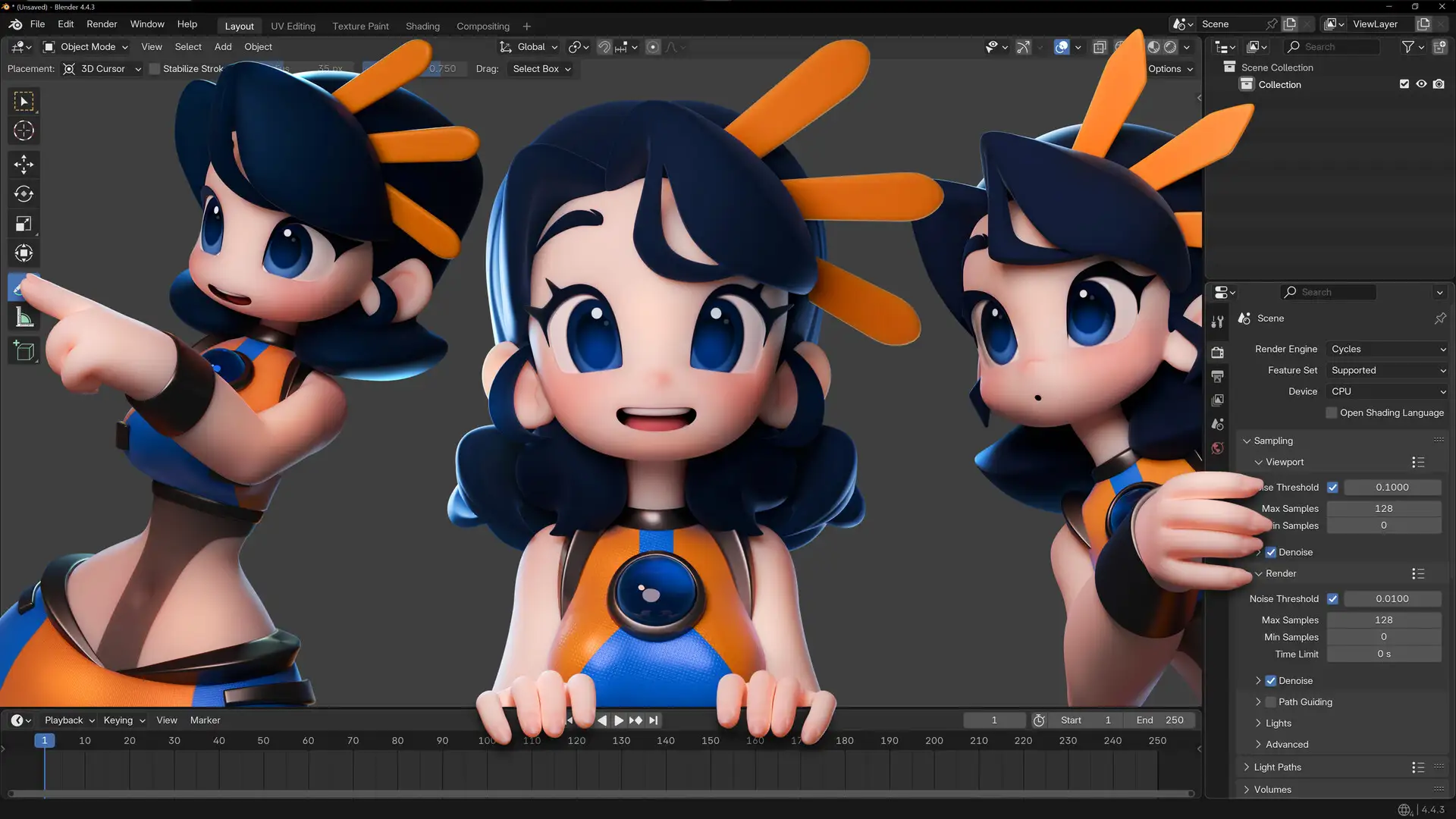Screen dimensions: 1456x819
Task: Select the Scale tool
Action: (x=24, y=223)
